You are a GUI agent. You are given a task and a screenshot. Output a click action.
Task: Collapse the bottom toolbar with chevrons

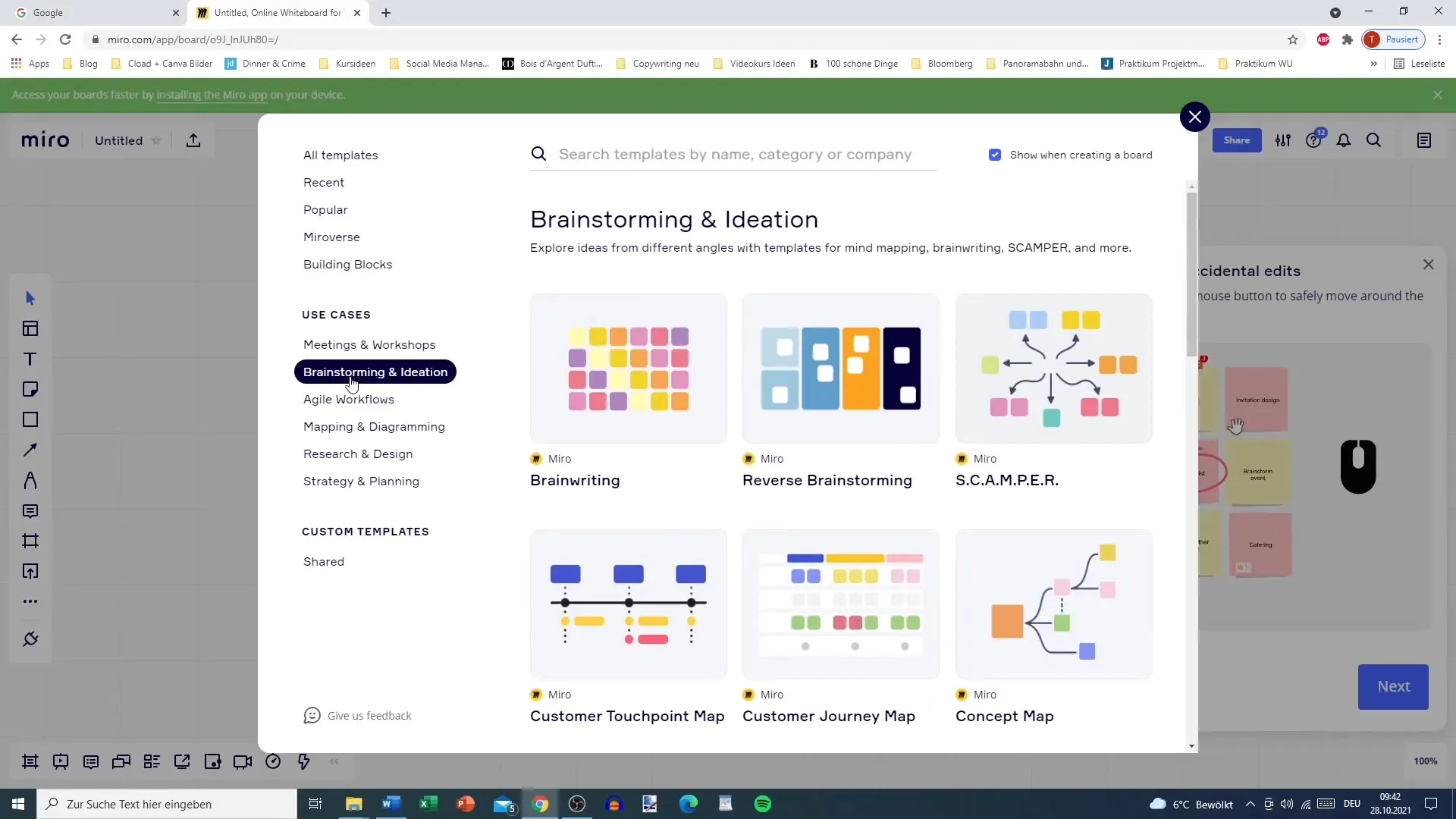pos(334,761)
